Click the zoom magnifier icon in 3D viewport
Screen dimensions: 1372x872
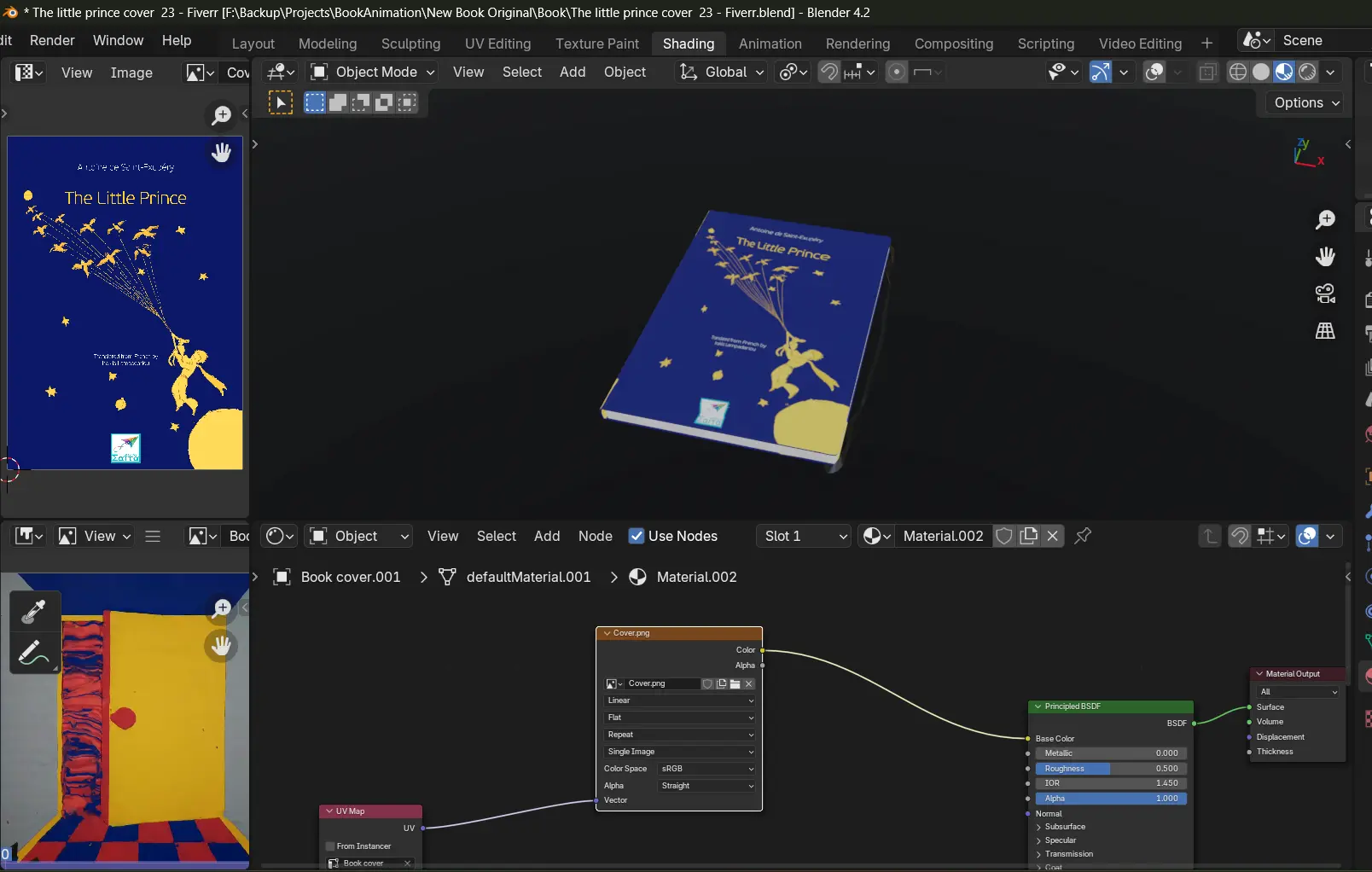tap(1325, 220)
